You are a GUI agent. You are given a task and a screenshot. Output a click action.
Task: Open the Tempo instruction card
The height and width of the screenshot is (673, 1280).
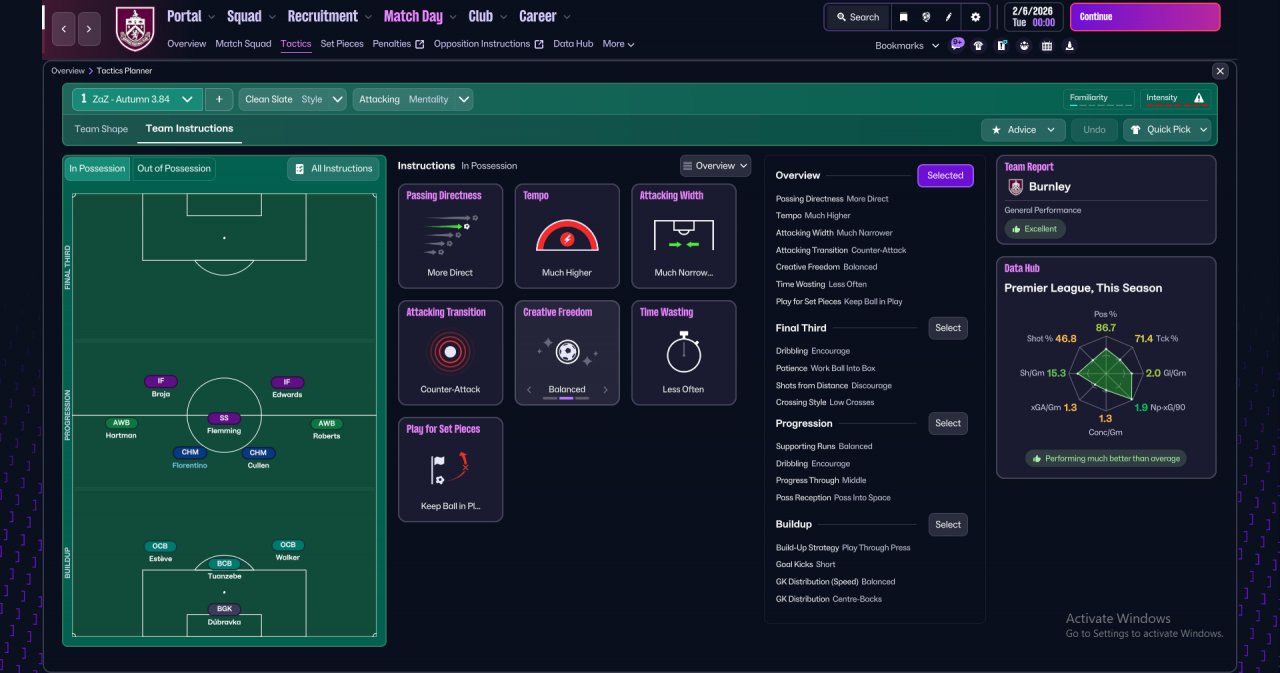pos(567,236)
